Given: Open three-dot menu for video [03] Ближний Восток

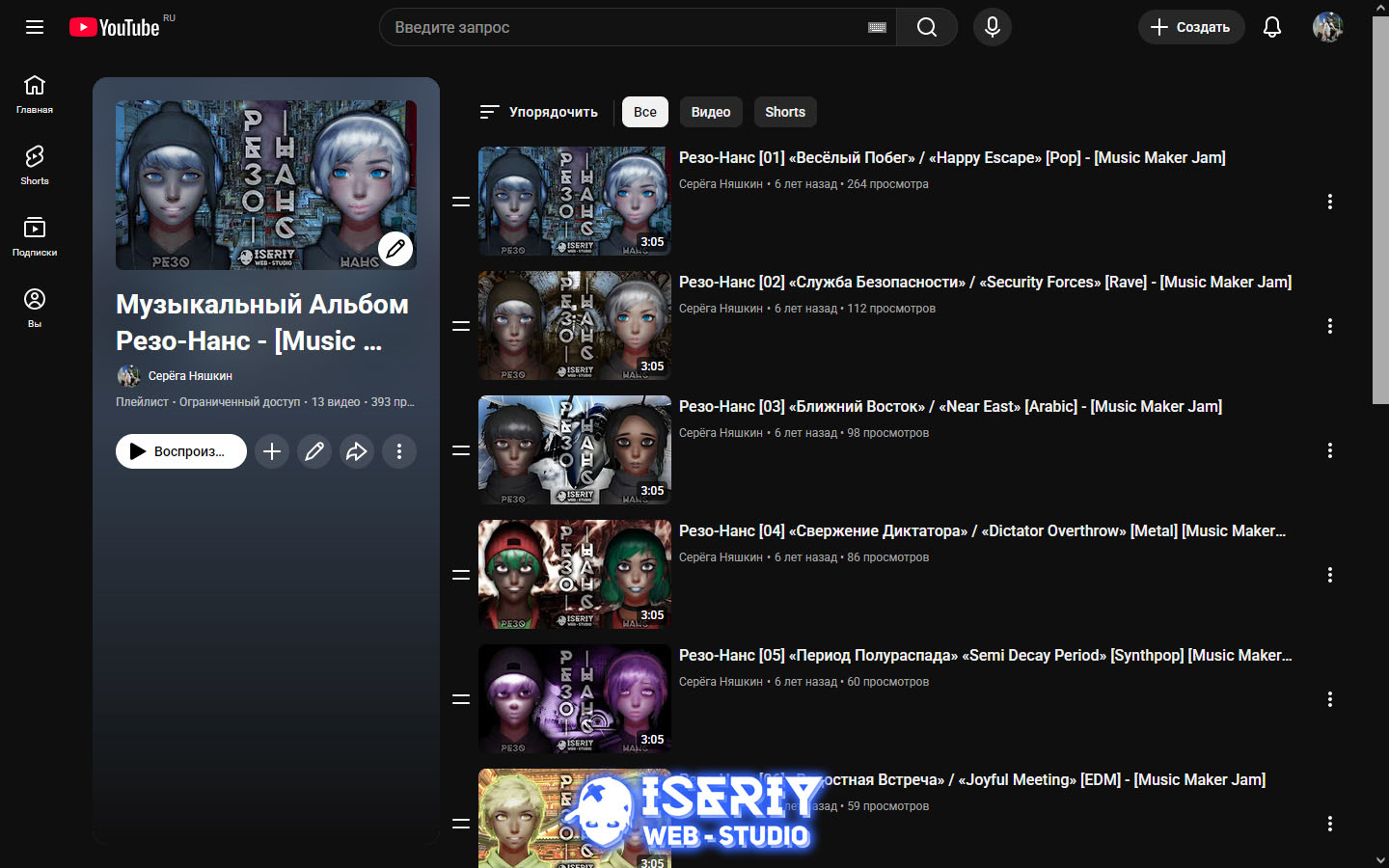Looking at the screenshot, I should point(1329,450).
